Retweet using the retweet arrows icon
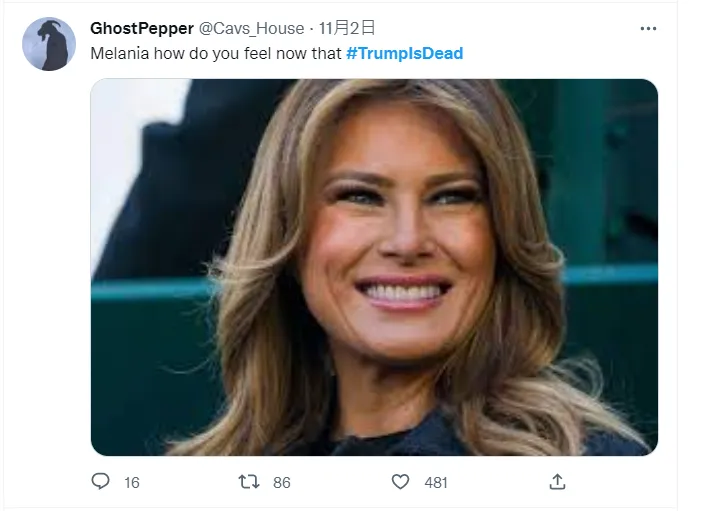The height and width of the screenshot is (511, 711). [x=249, y=482]
